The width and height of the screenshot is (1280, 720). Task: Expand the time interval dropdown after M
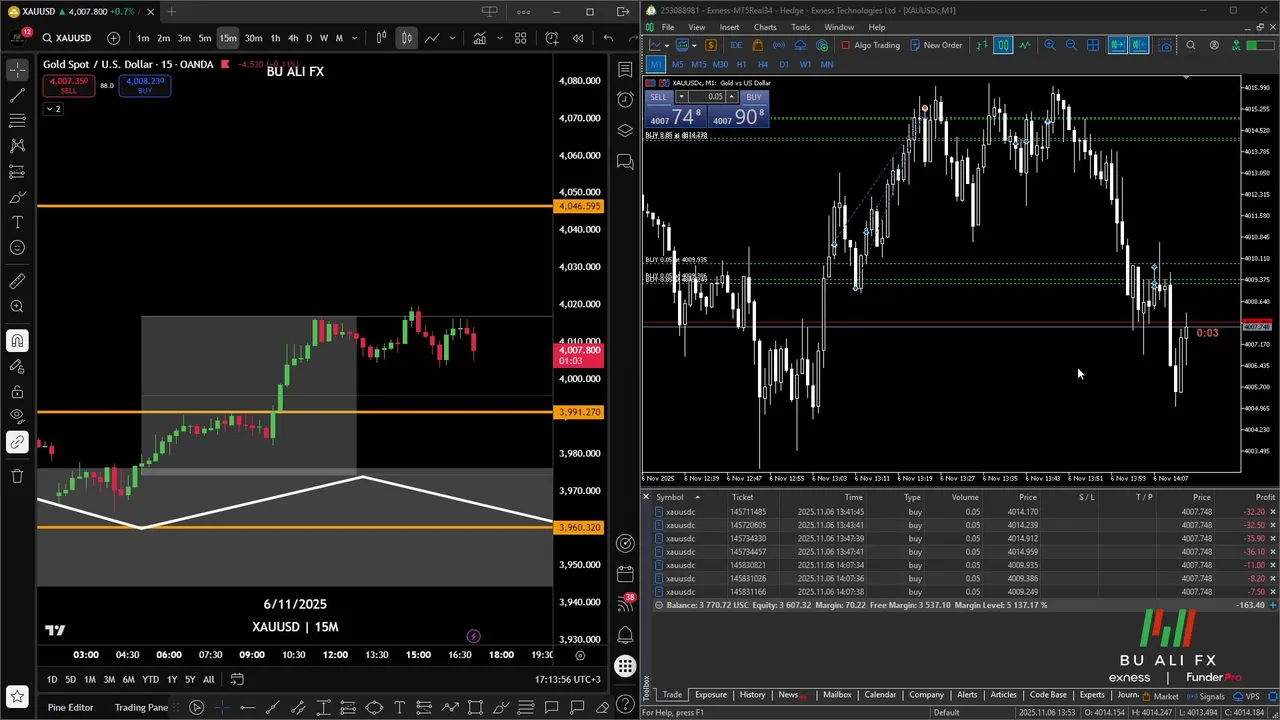coord(354,38)
